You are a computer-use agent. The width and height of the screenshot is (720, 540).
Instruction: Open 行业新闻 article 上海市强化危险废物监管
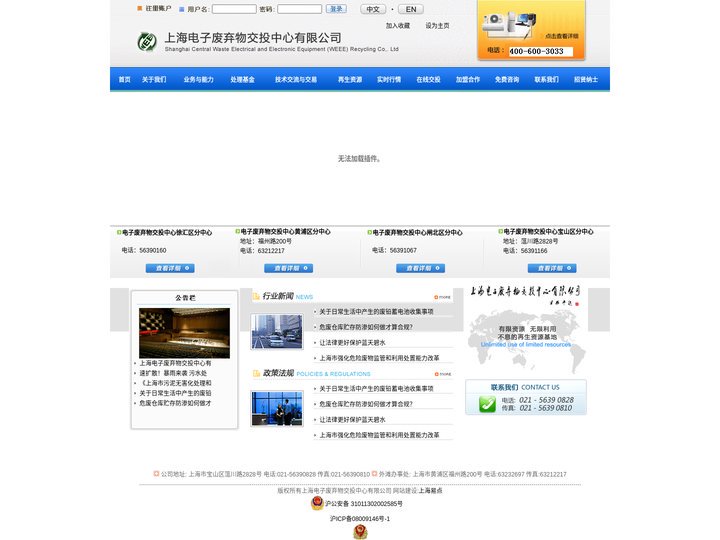coord(379,358)
